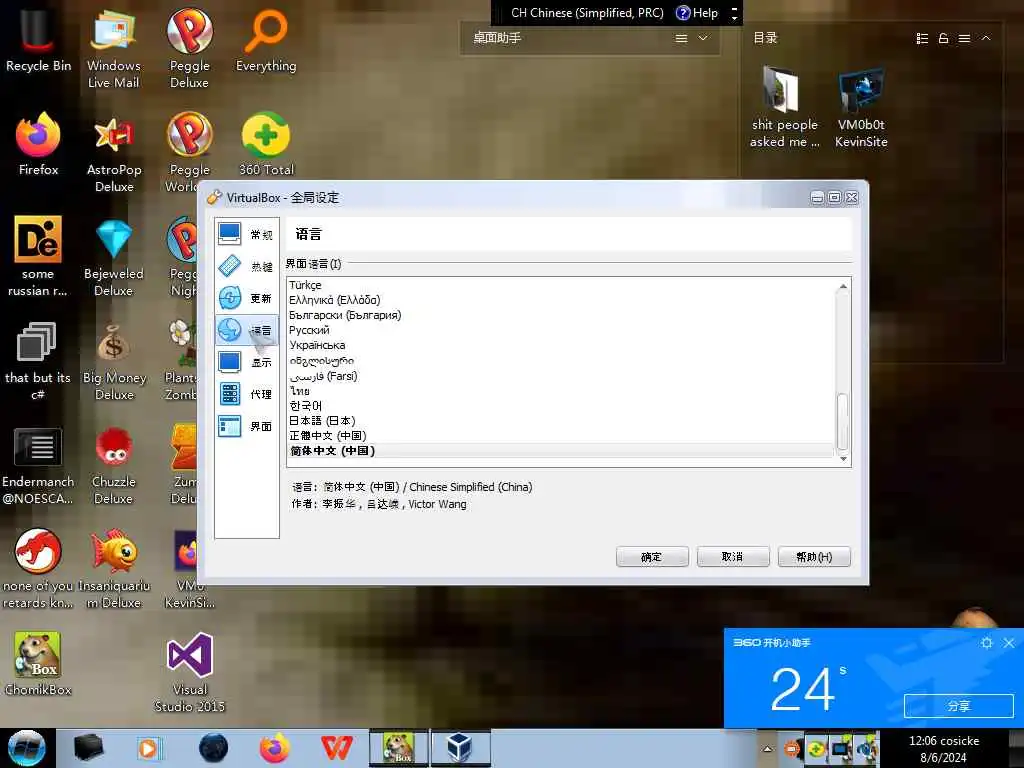The width and height of the screenshot is (1024, 768).
Task: Open the 'shit people asked me' folder
Action: coord(784,108)
